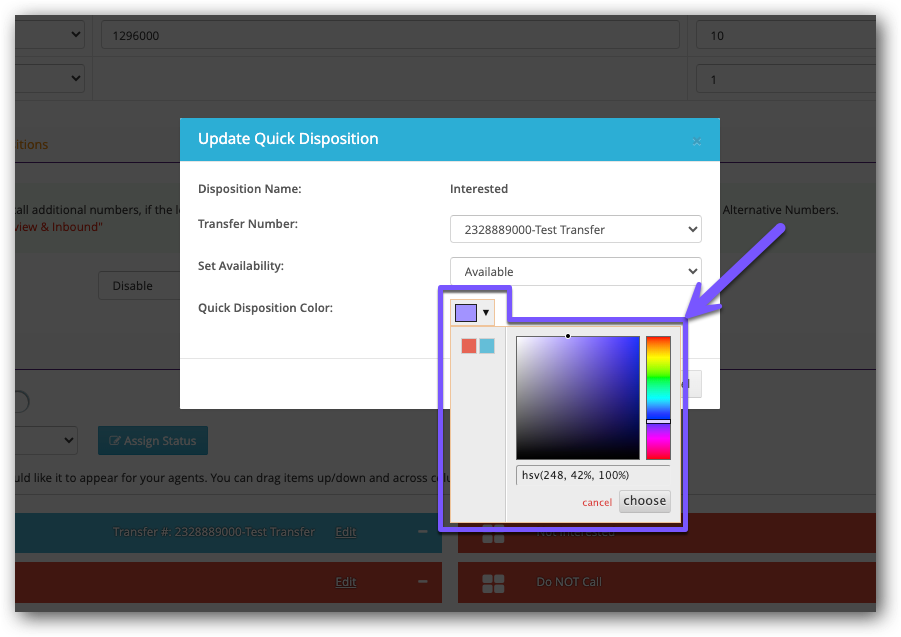The height and width of the screenshot is (637, 901).
Task: Click the Assign Status button
Action: point(153,441)
